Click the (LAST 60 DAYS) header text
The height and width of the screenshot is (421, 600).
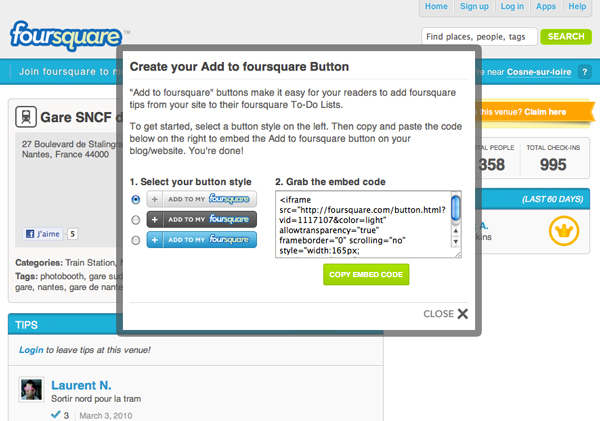point(553,199)
